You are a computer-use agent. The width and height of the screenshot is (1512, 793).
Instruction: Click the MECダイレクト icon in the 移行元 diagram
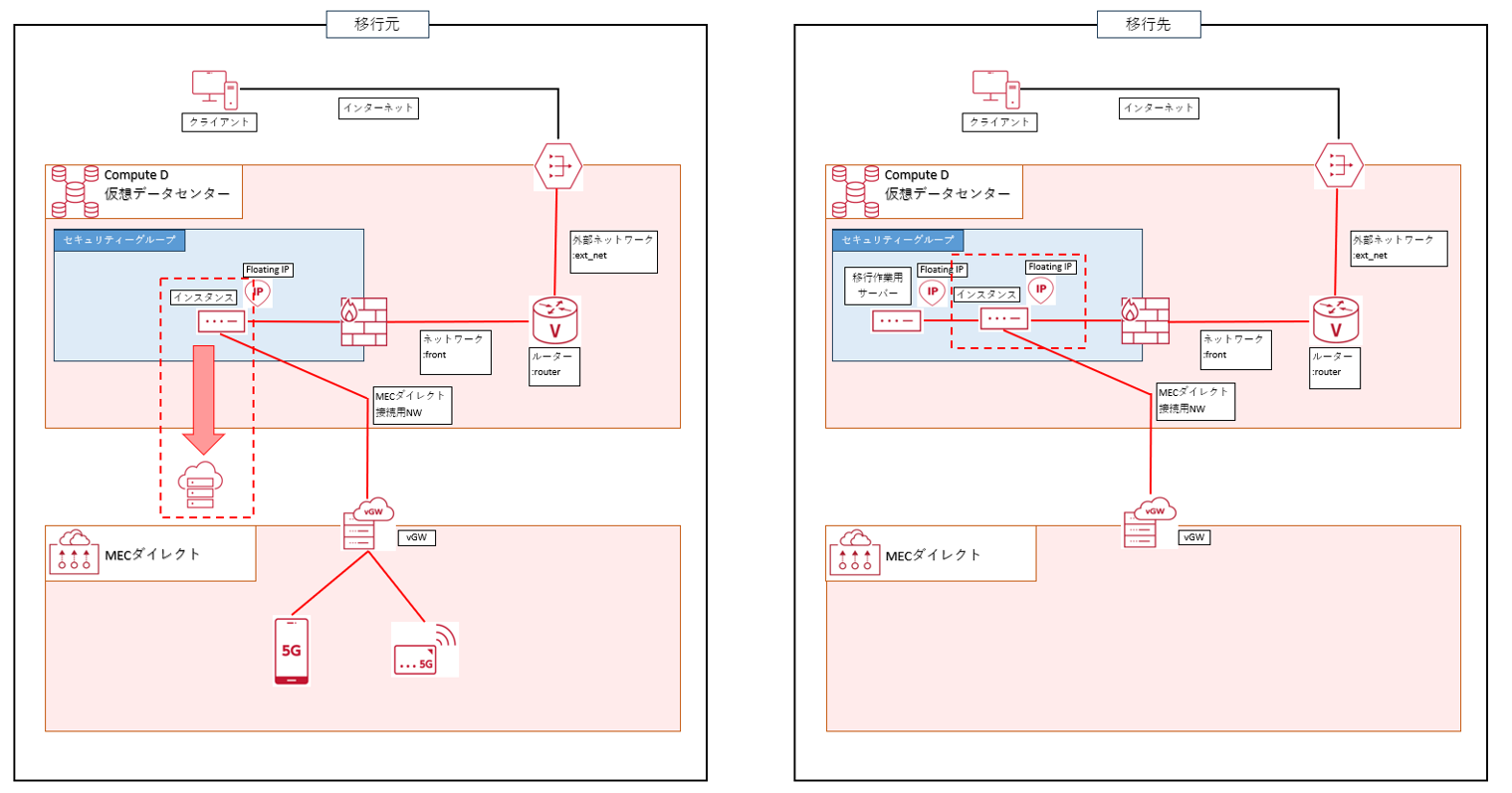click(75, 553)
